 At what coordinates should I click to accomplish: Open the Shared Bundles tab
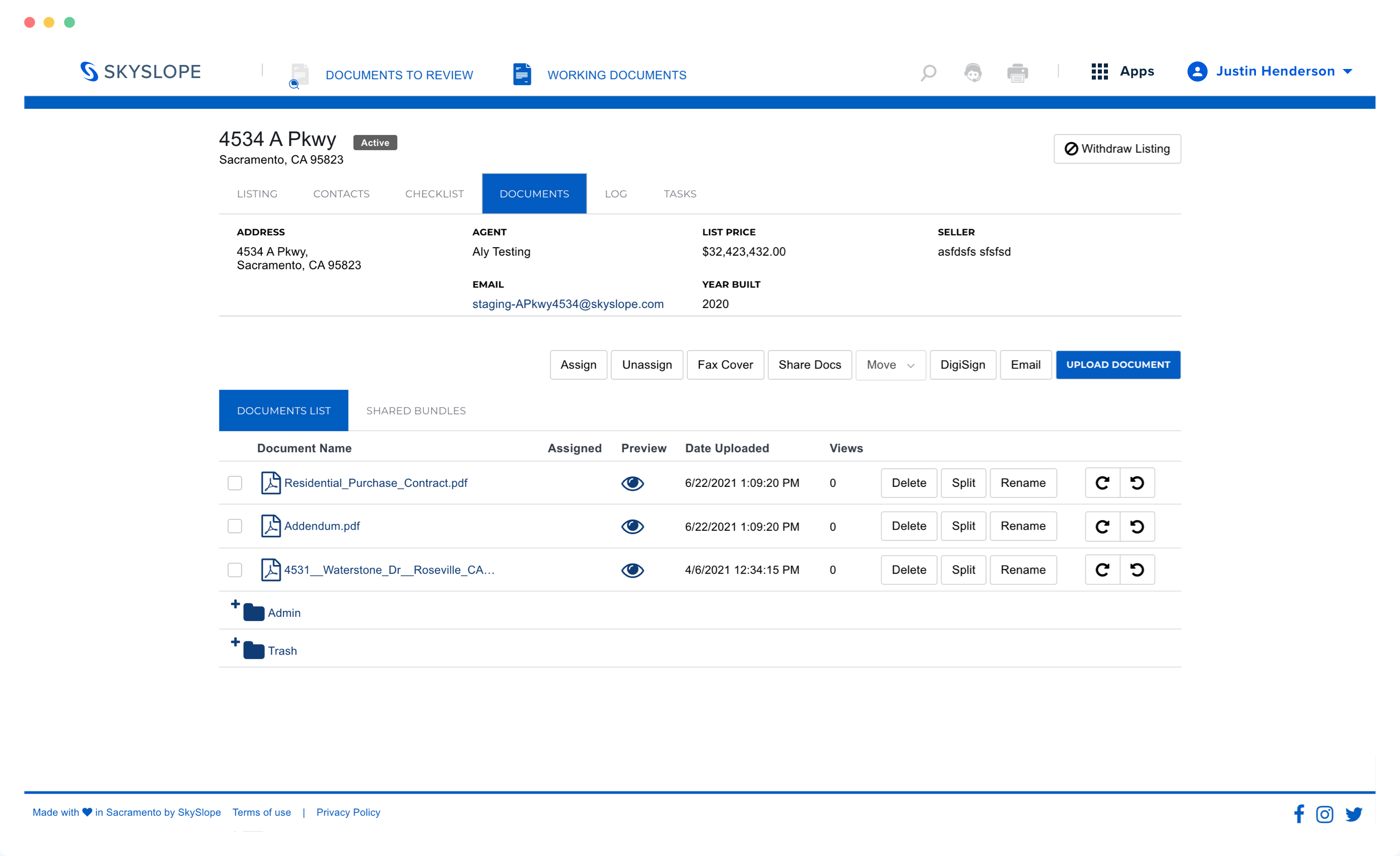(415, 411)
